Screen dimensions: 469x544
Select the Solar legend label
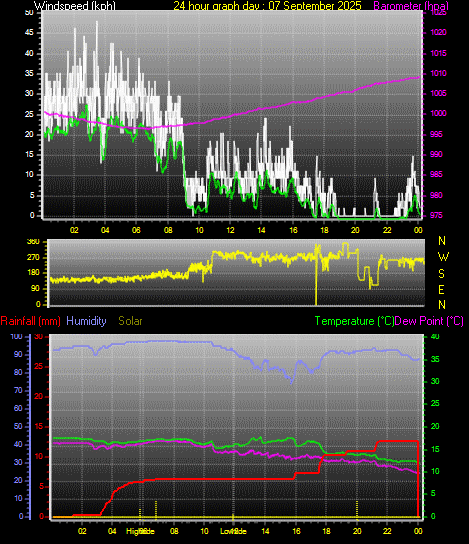[x=130, y=321]
